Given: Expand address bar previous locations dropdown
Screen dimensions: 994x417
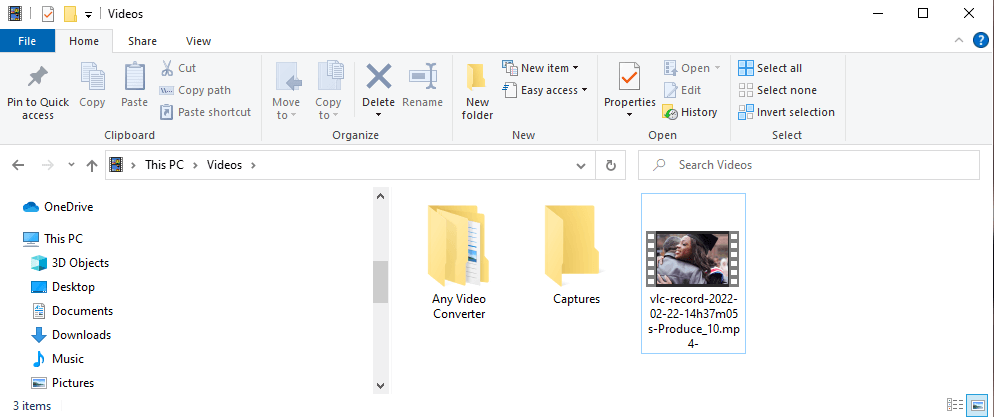Looking at the screenshot, I should [581, 165].
